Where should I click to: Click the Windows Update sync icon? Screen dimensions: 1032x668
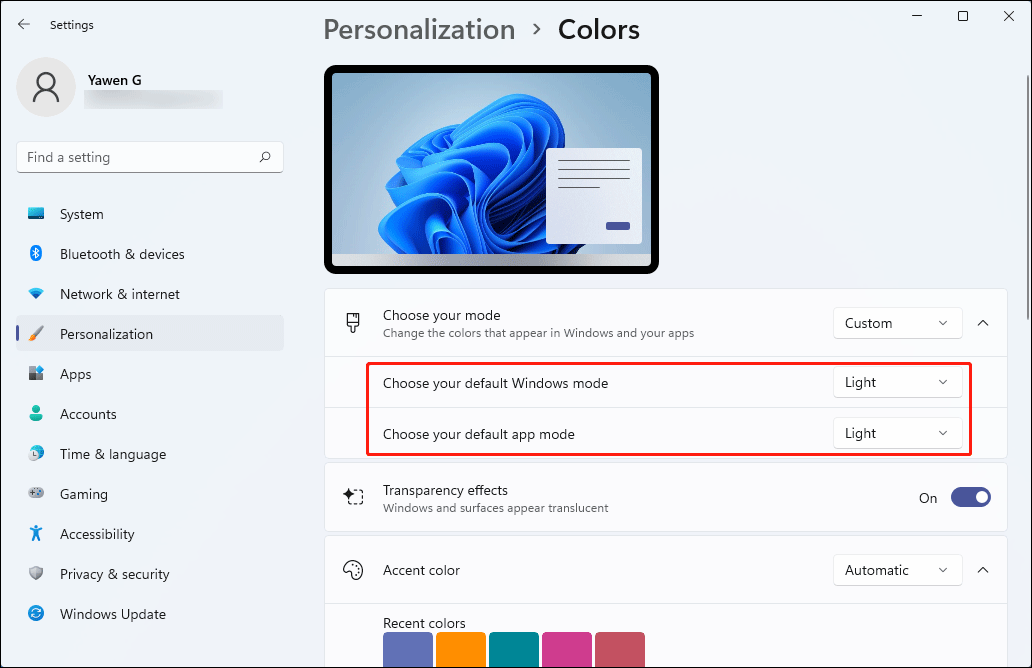point(36,613)
